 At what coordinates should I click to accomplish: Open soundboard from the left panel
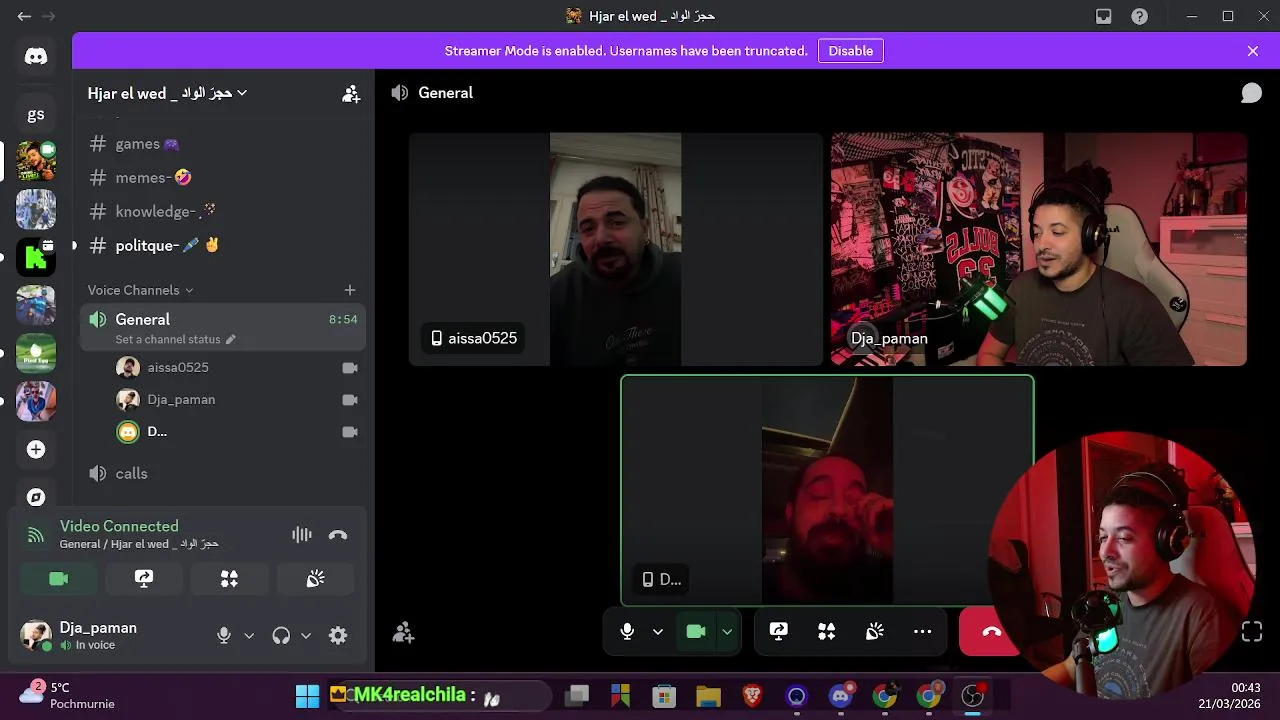(315, 578)
